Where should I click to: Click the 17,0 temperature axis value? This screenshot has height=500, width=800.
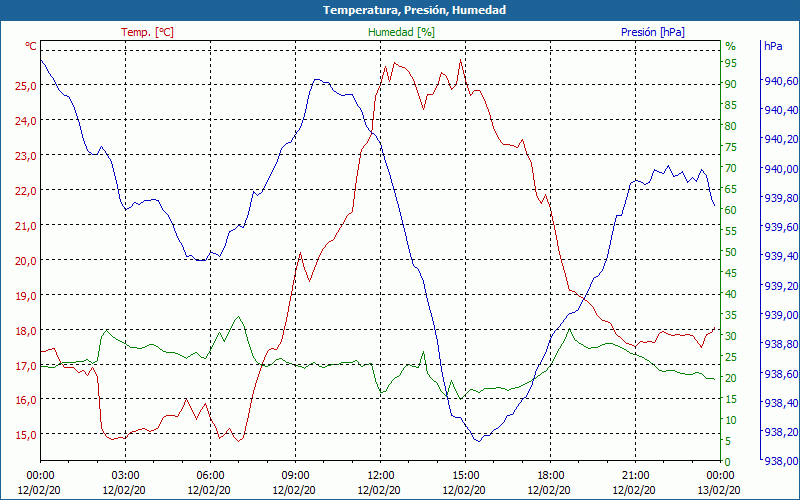coord(26,366)
